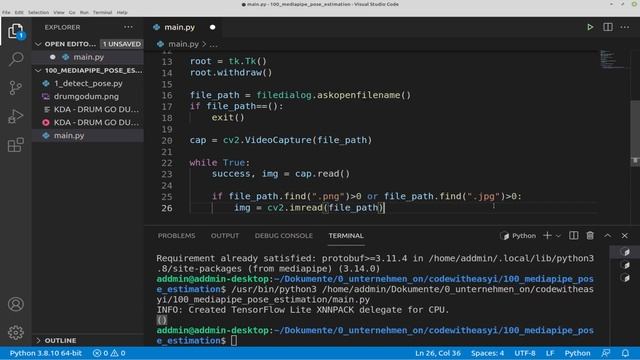Image resolution: width=640 pixels, height=360 pixels.
Task: Select first terminal instance in terminal list
Action: [625, 252]
